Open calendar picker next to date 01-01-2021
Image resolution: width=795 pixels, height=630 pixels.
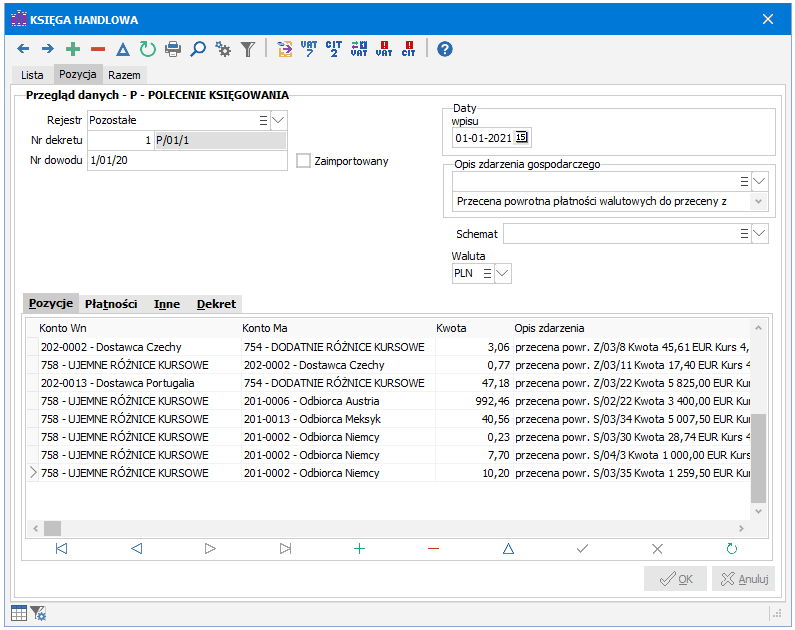(522, 137)
